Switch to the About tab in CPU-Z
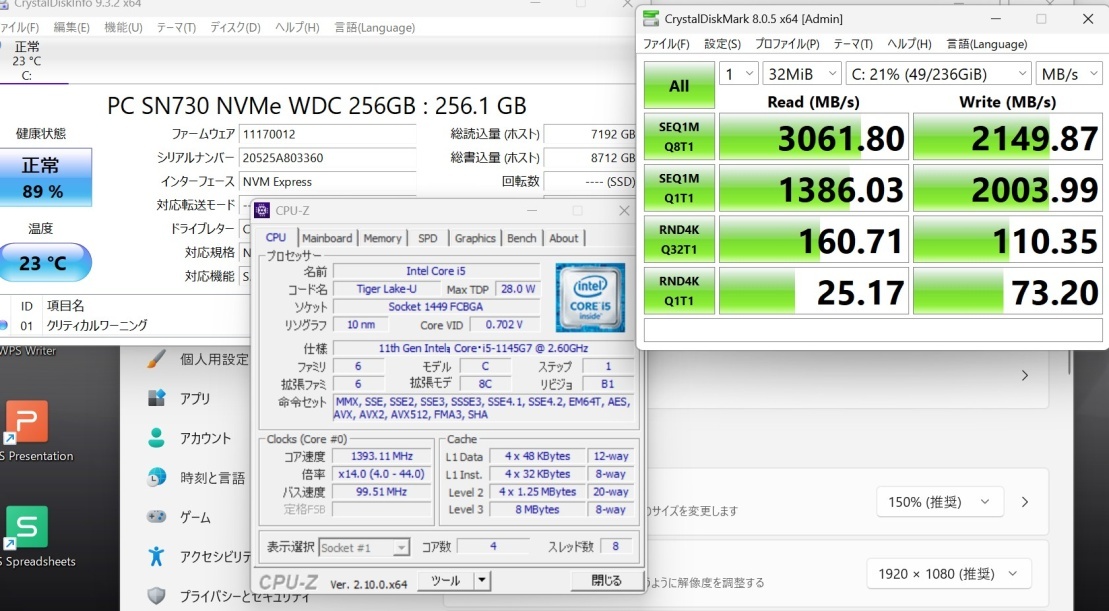 (x=564, y=238)
